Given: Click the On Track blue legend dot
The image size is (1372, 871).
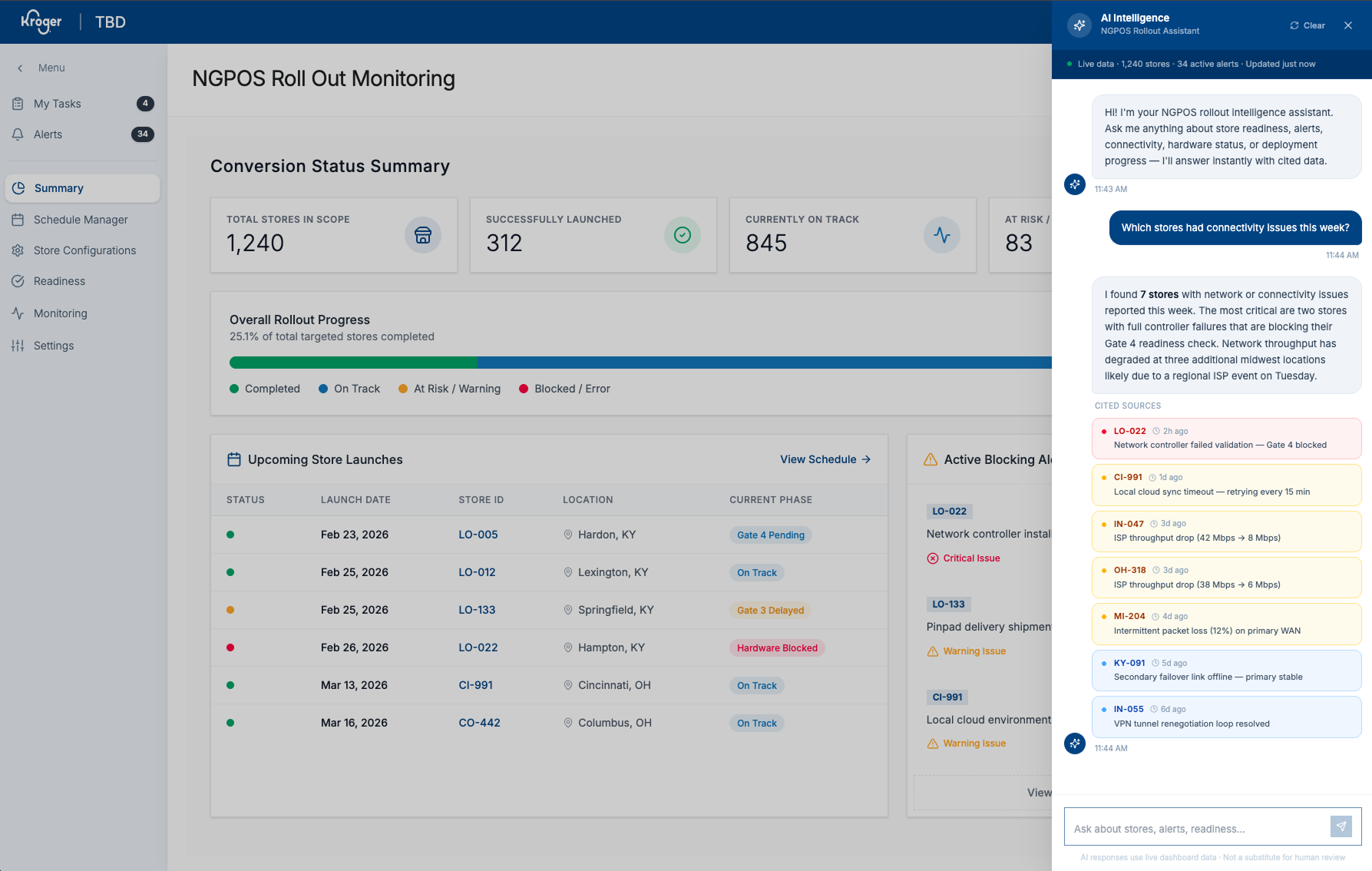Looking at the screenshot, I should [x=323, y=389].
